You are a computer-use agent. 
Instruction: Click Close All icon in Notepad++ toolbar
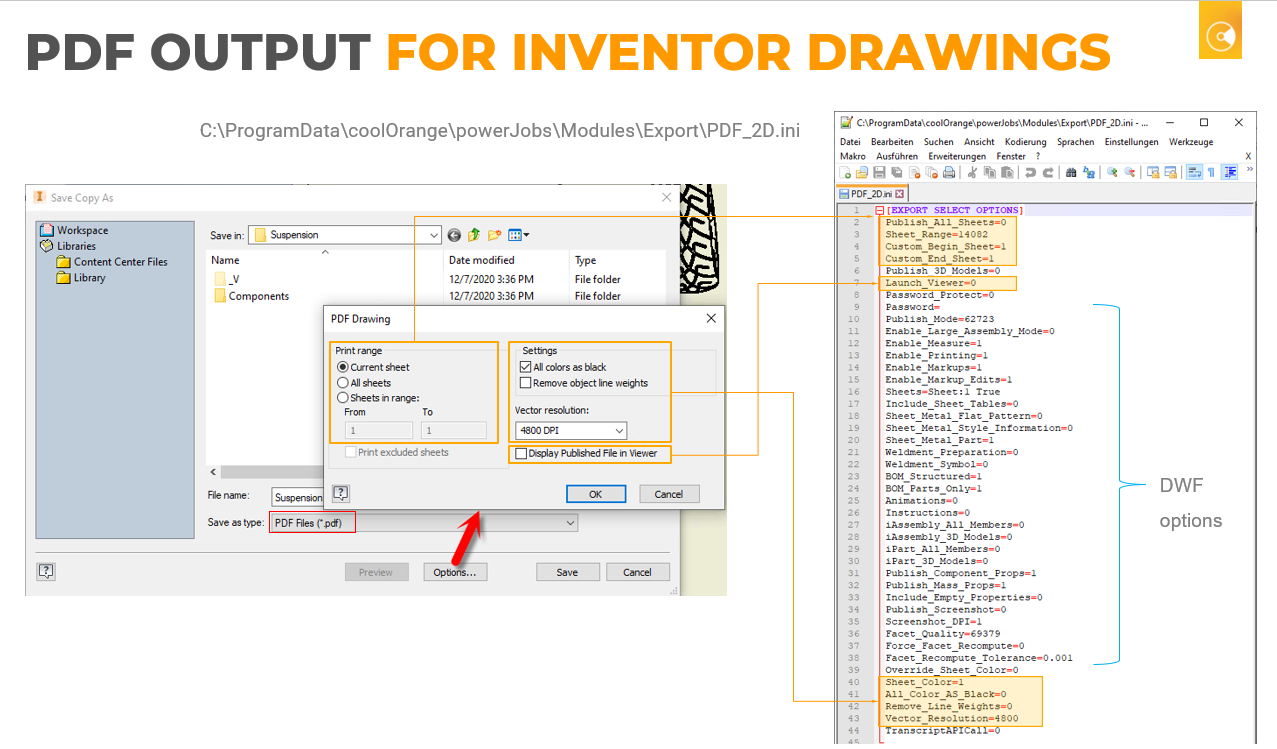(x=932, y=172)
